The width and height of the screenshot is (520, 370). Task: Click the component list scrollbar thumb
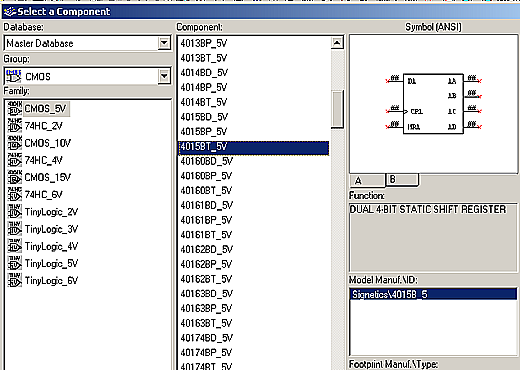click(x=337, y=109)
